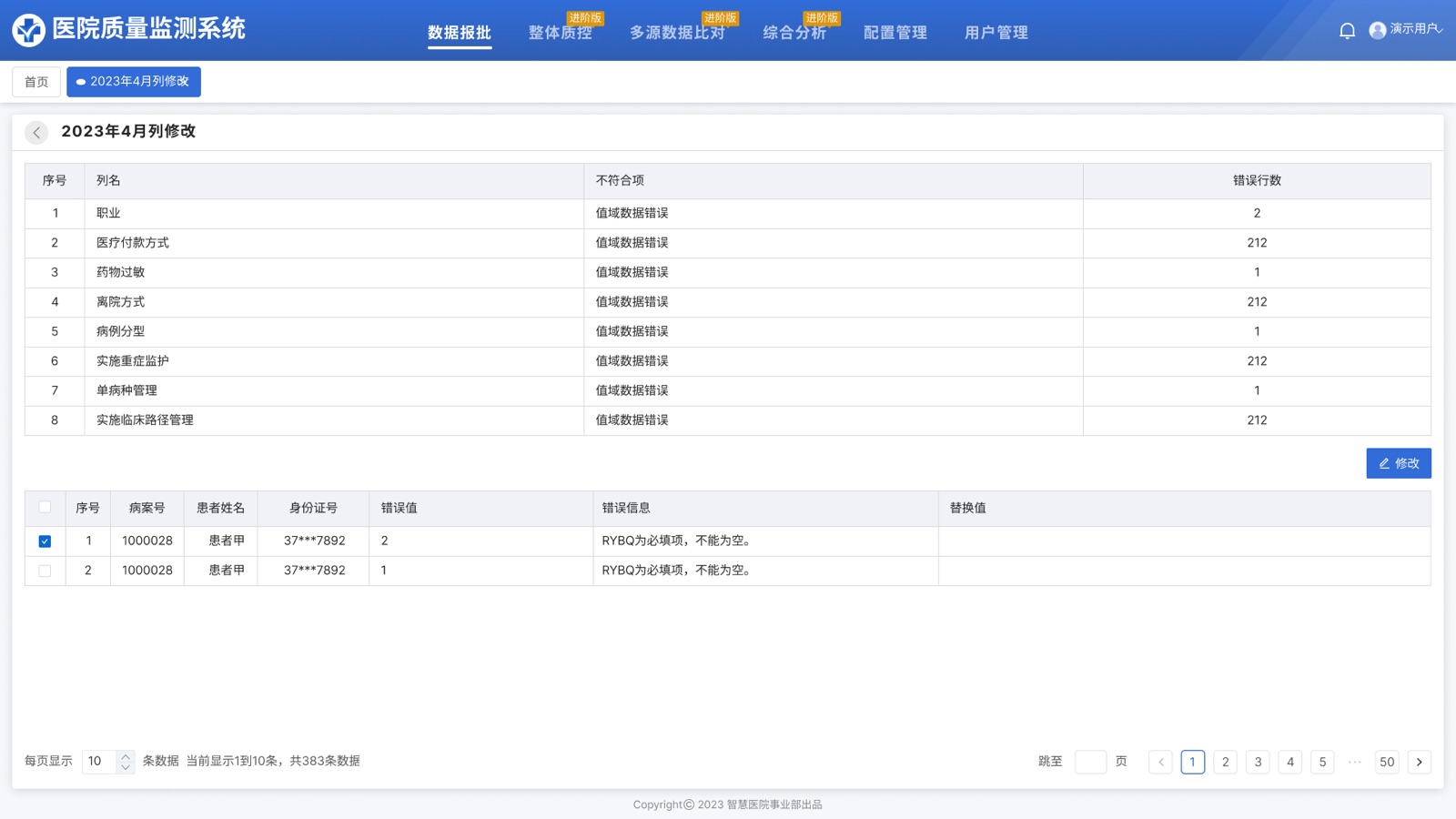Viewport: 1456px width, 819px height.
Task: Toggle the select-all checkbox in error table header
Action: pos(45,508)
